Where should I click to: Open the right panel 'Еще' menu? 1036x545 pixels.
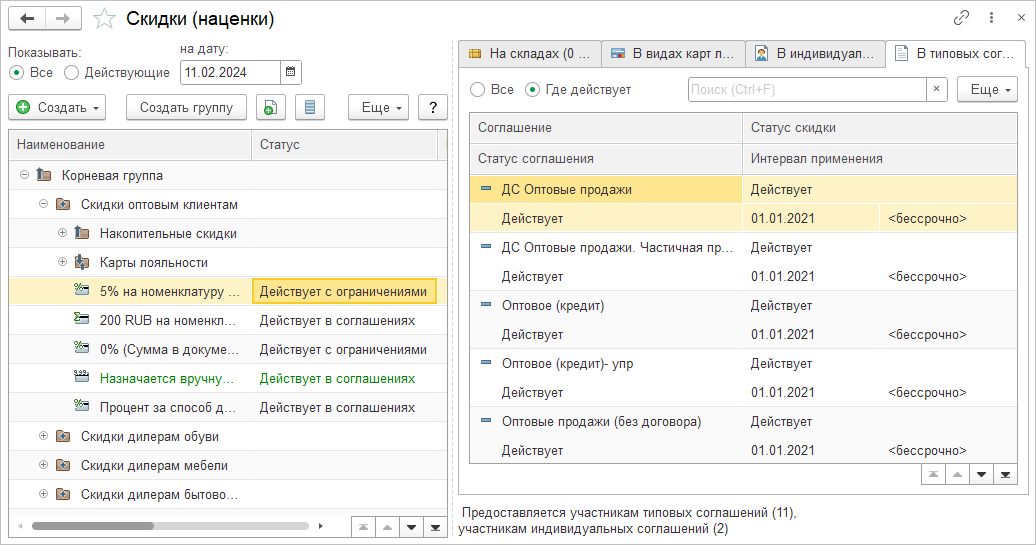[987, 90]
